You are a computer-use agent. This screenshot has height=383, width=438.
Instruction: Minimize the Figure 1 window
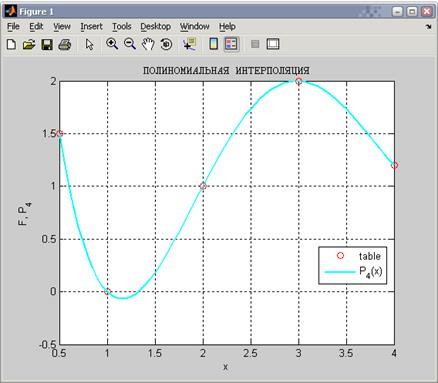(x=397, y=12)
